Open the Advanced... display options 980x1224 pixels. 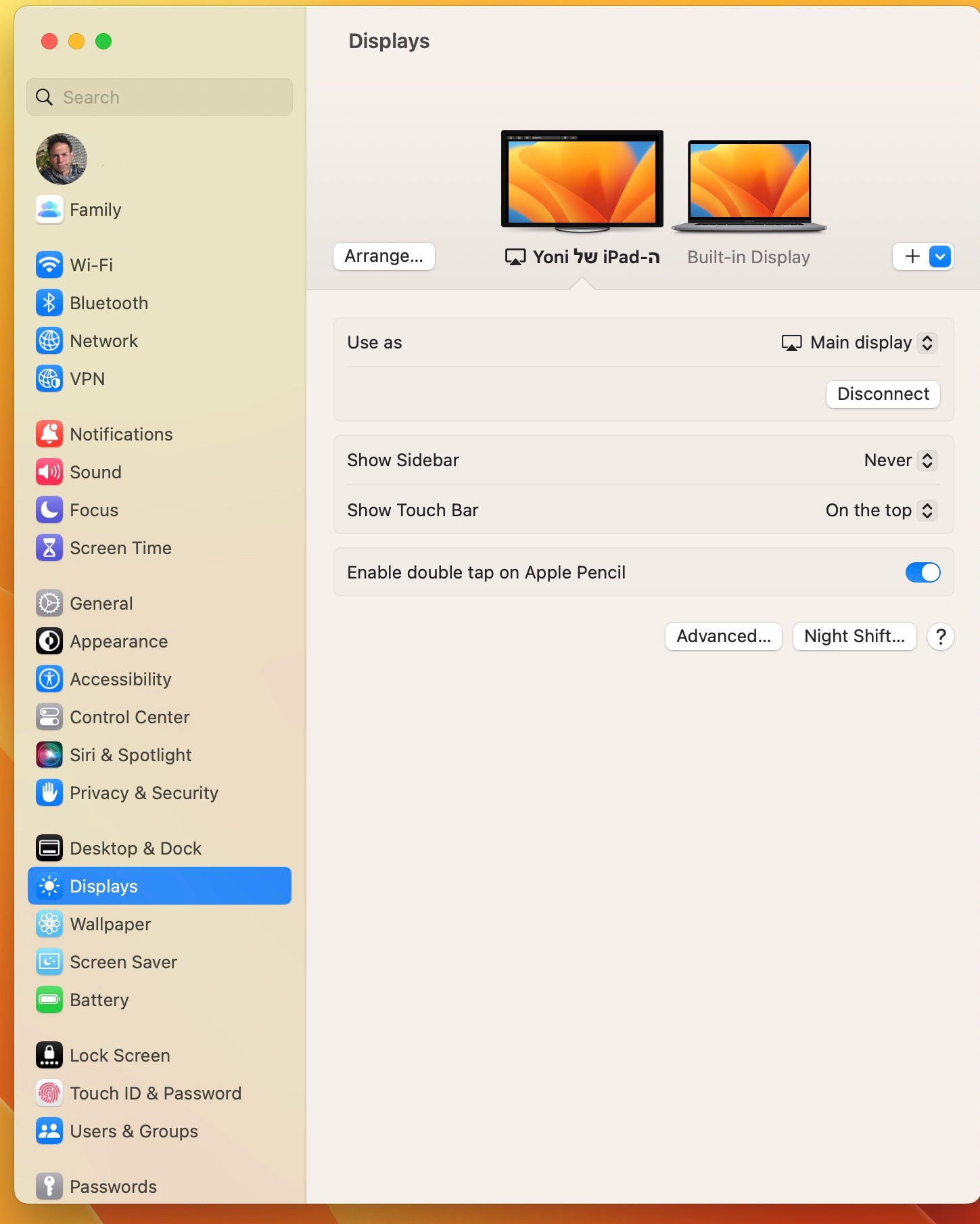[723, 637]
